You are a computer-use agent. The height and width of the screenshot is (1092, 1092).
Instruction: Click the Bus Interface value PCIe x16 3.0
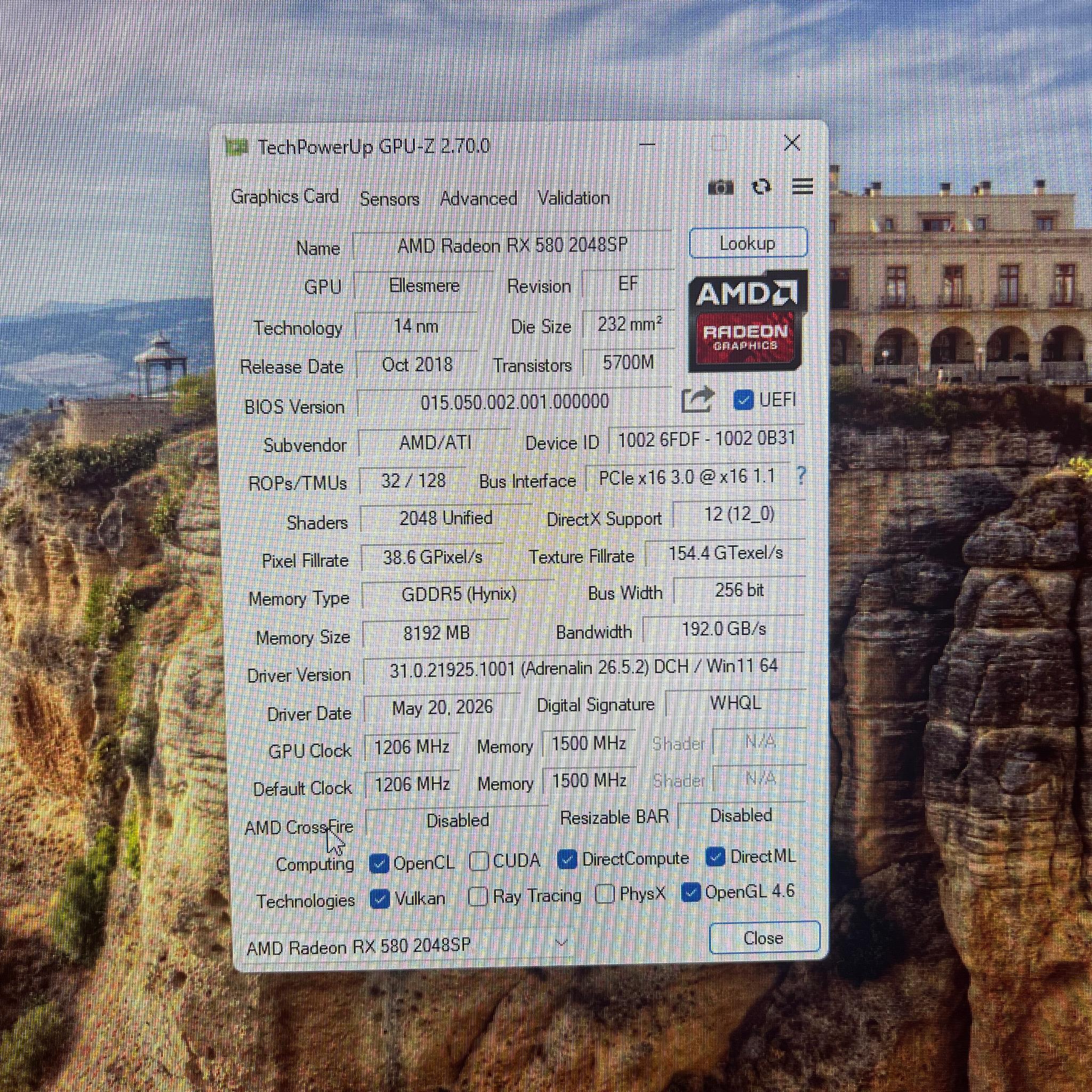[x=687, y=478]
